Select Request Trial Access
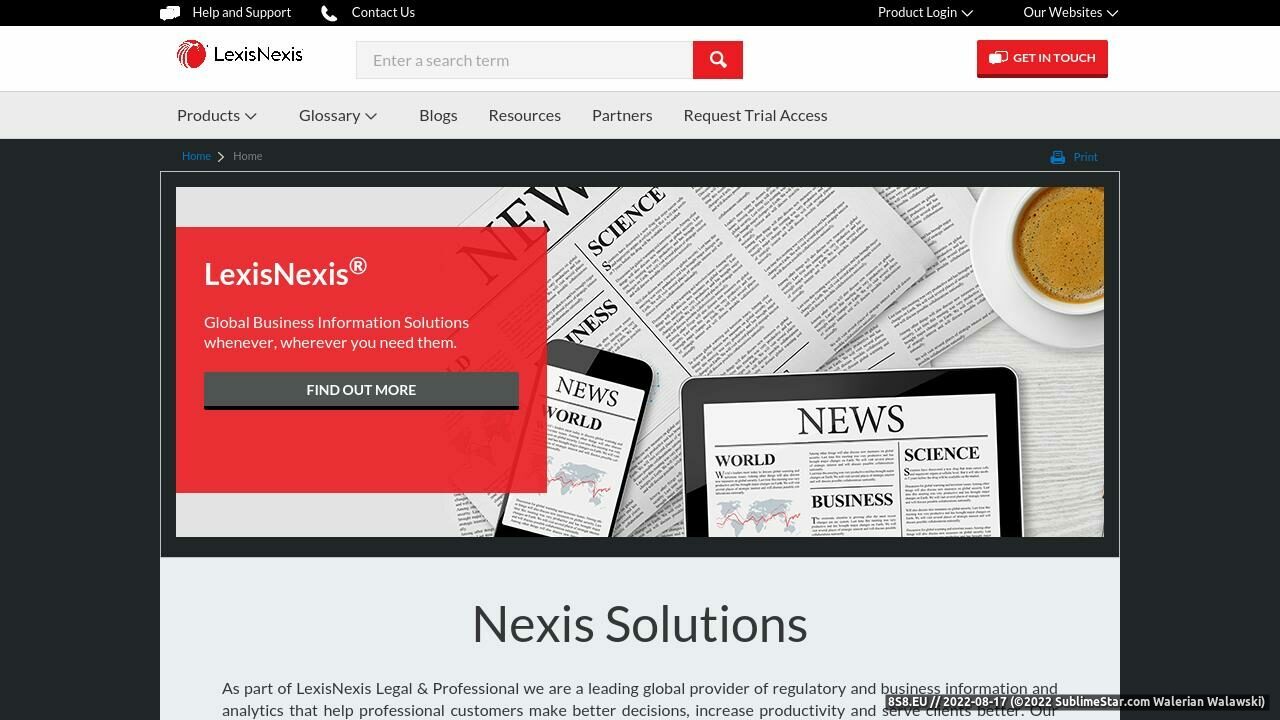Image resolution: width=1280 pixels, height=720 pixels. point(755,115)
